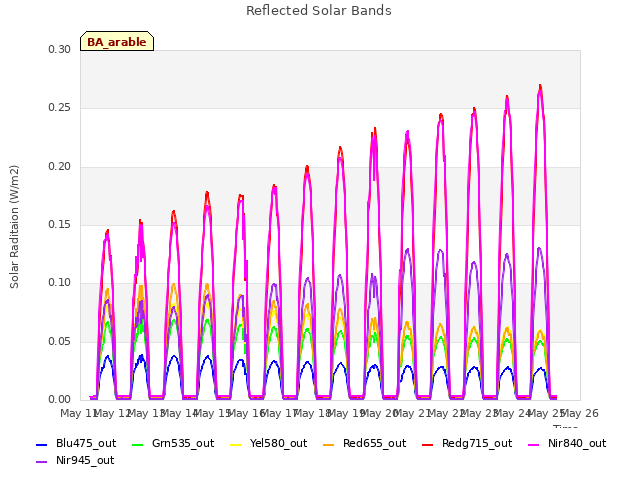
Task: Click the Grn535_out green legend swatch
Action: [138, 444]
